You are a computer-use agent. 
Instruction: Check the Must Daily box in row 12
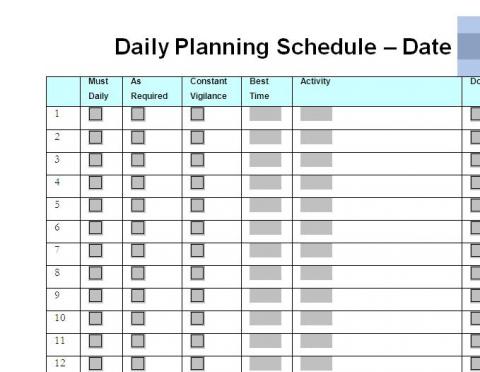[x=95, y=364]
